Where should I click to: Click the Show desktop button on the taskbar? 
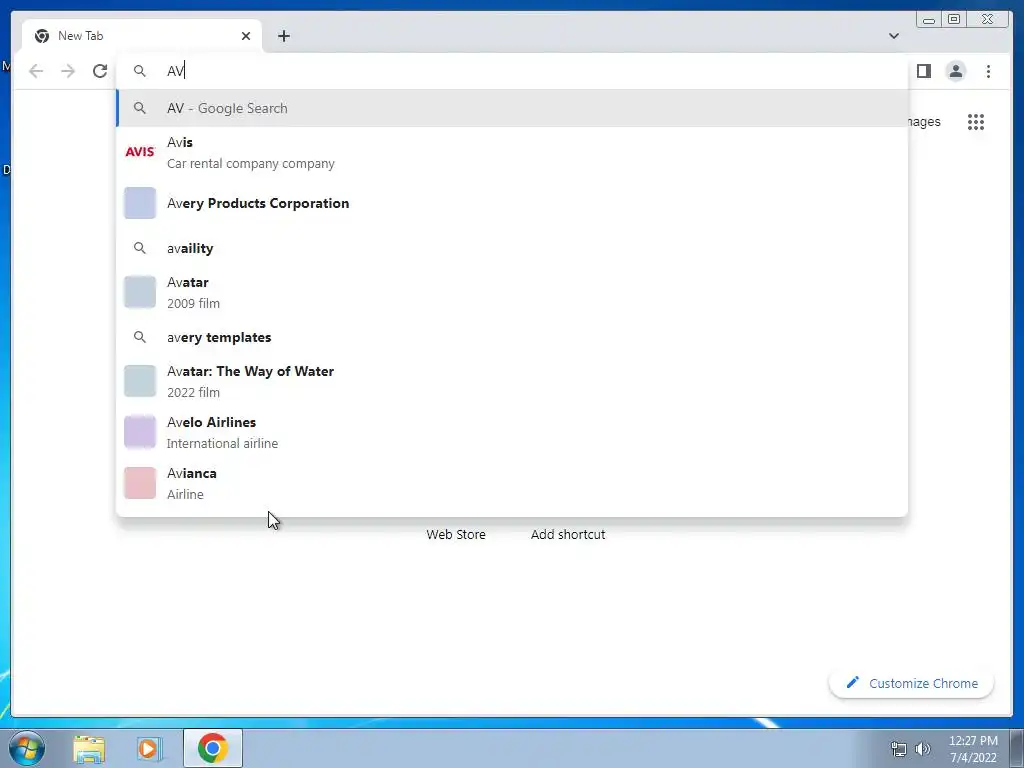[x=1017, y=748]
